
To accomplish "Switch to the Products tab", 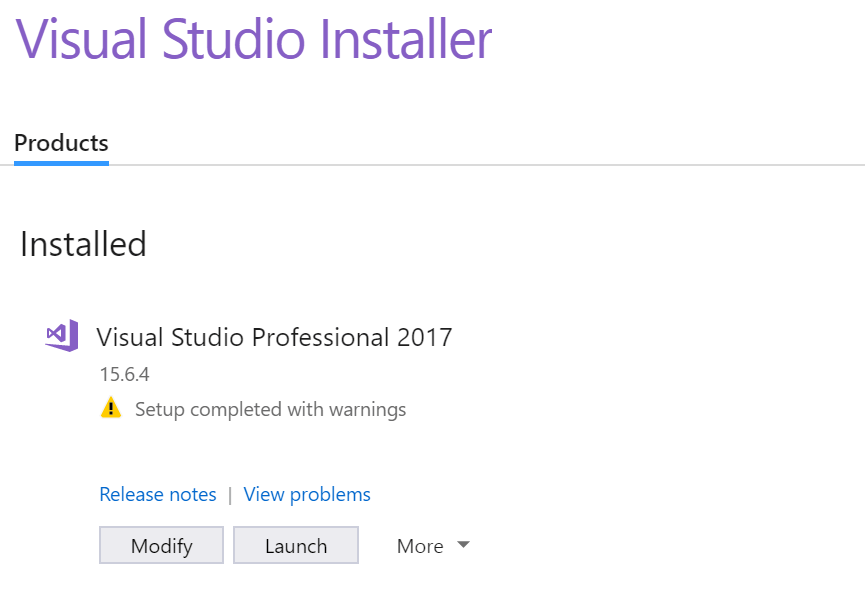I will point(61,143).
